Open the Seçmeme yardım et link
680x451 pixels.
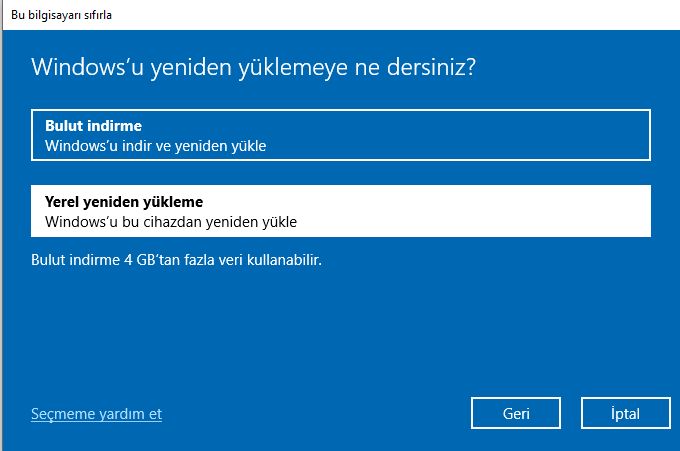click(96, 414)
